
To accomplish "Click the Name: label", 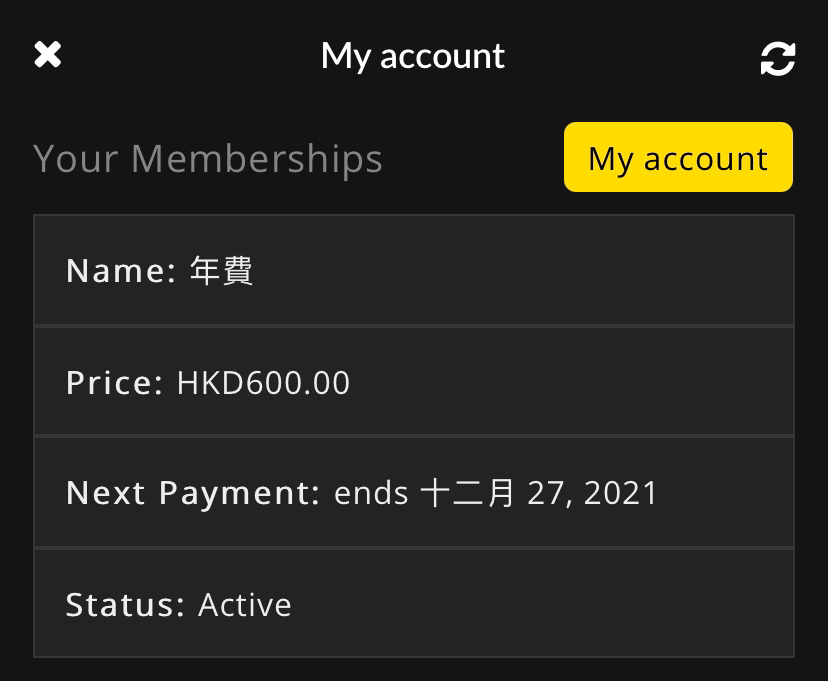I will [121, 271].
